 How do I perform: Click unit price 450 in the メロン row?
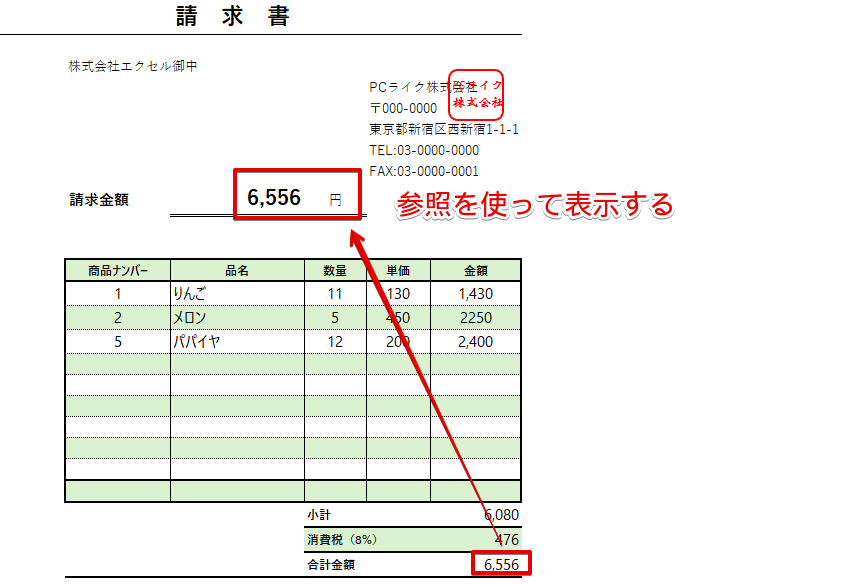click(x=398, y=318)
